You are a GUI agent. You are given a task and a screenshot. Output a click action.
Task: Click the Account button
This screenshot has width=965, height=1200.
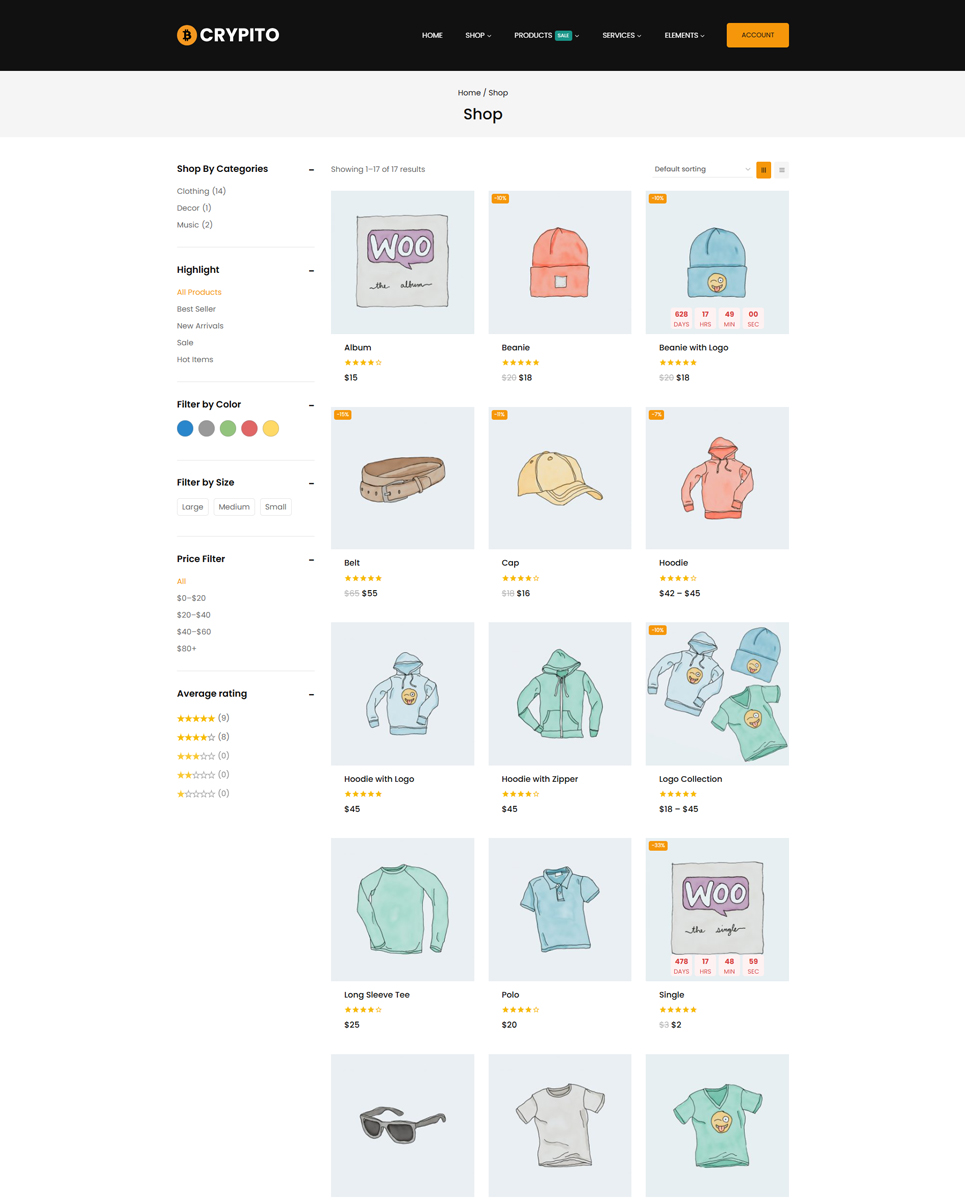click(758, 35)
